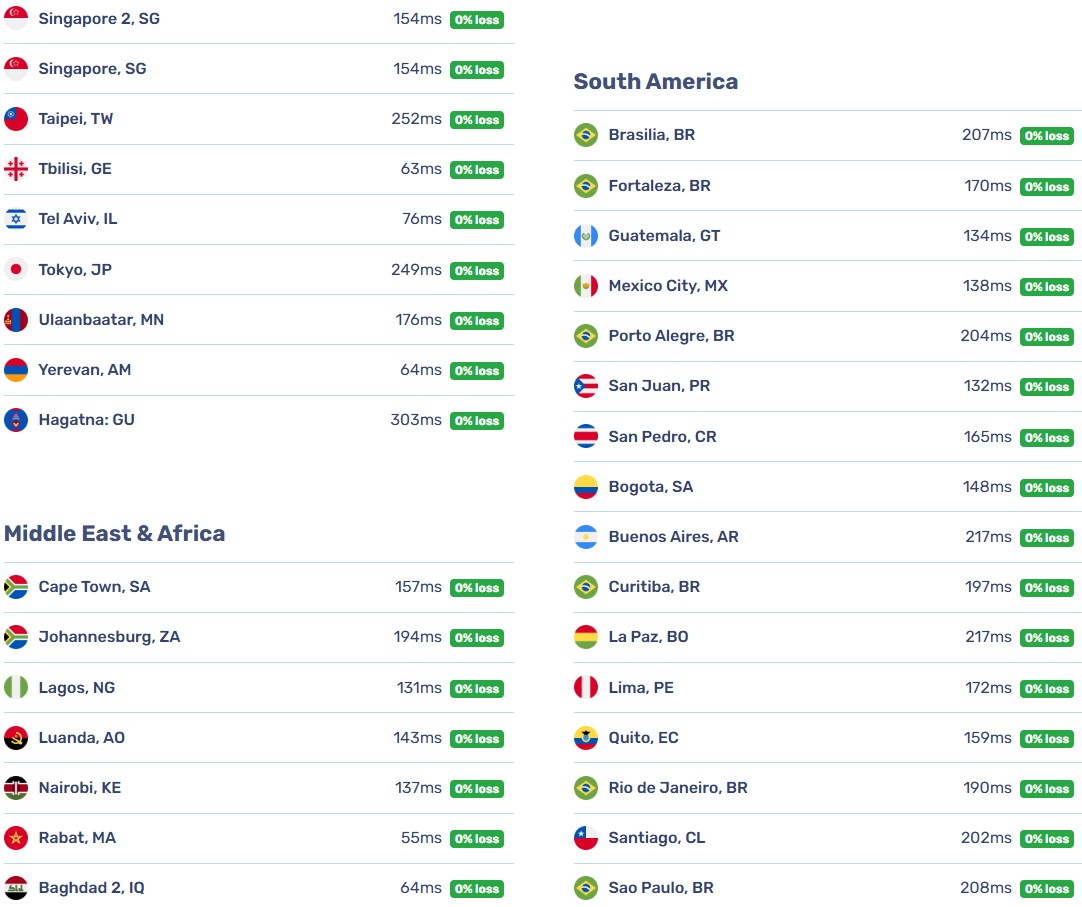Click the Japan flag icon next to Tokyo
This screenshot has height=907, width=1082.
(x=16, y=269)
